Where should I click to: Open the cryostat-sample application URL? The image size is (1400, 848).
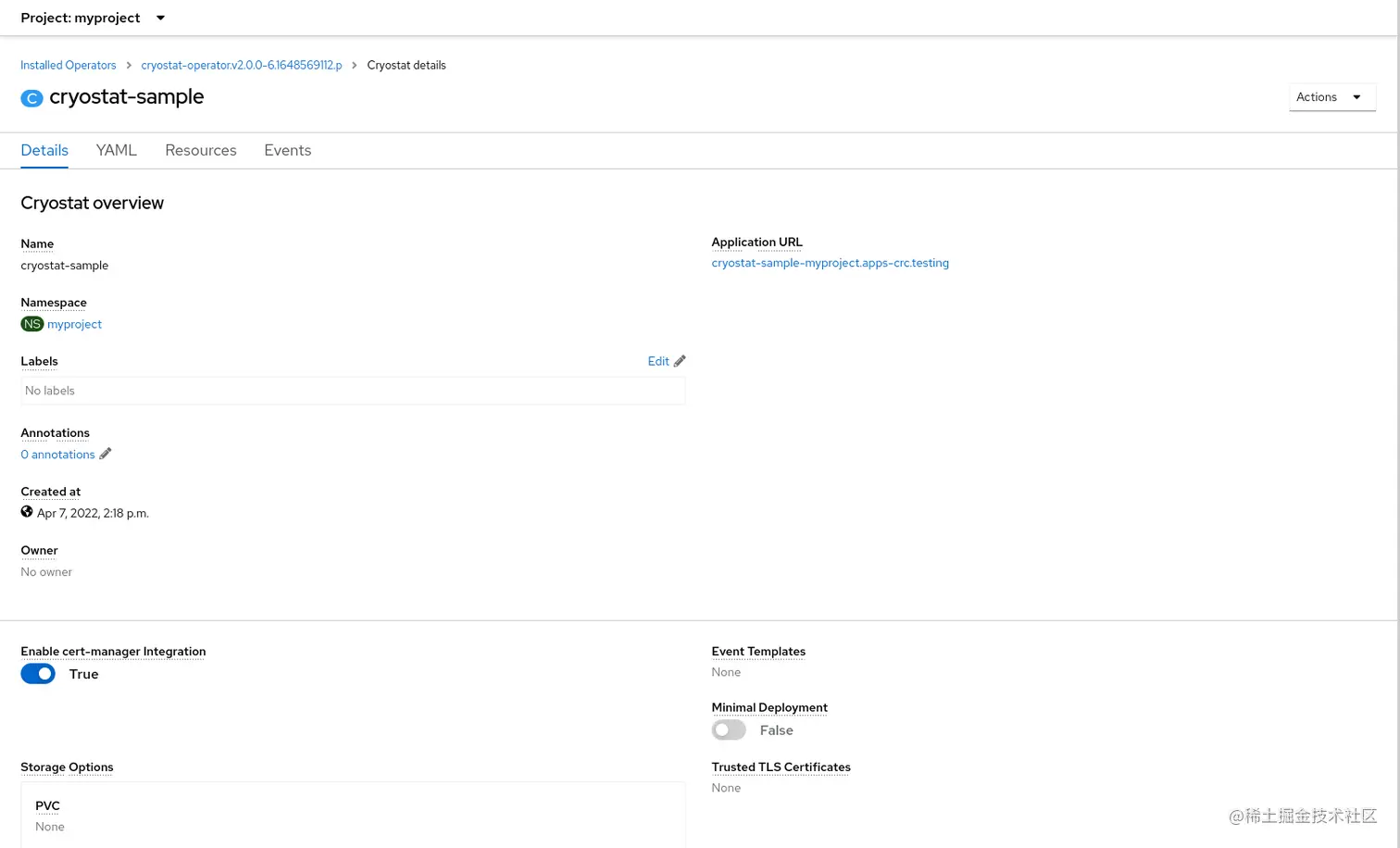pyautogui.click(x=830, y=263)
